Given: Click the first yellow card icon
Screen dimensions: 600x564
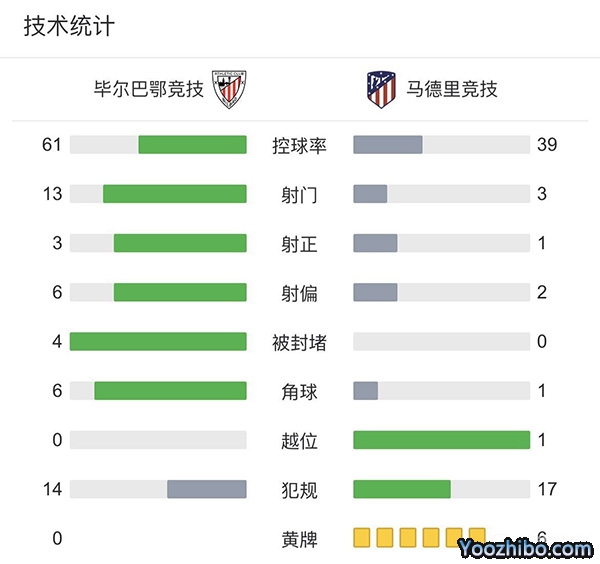Looking at the screenshot, I should pos(362,538).
